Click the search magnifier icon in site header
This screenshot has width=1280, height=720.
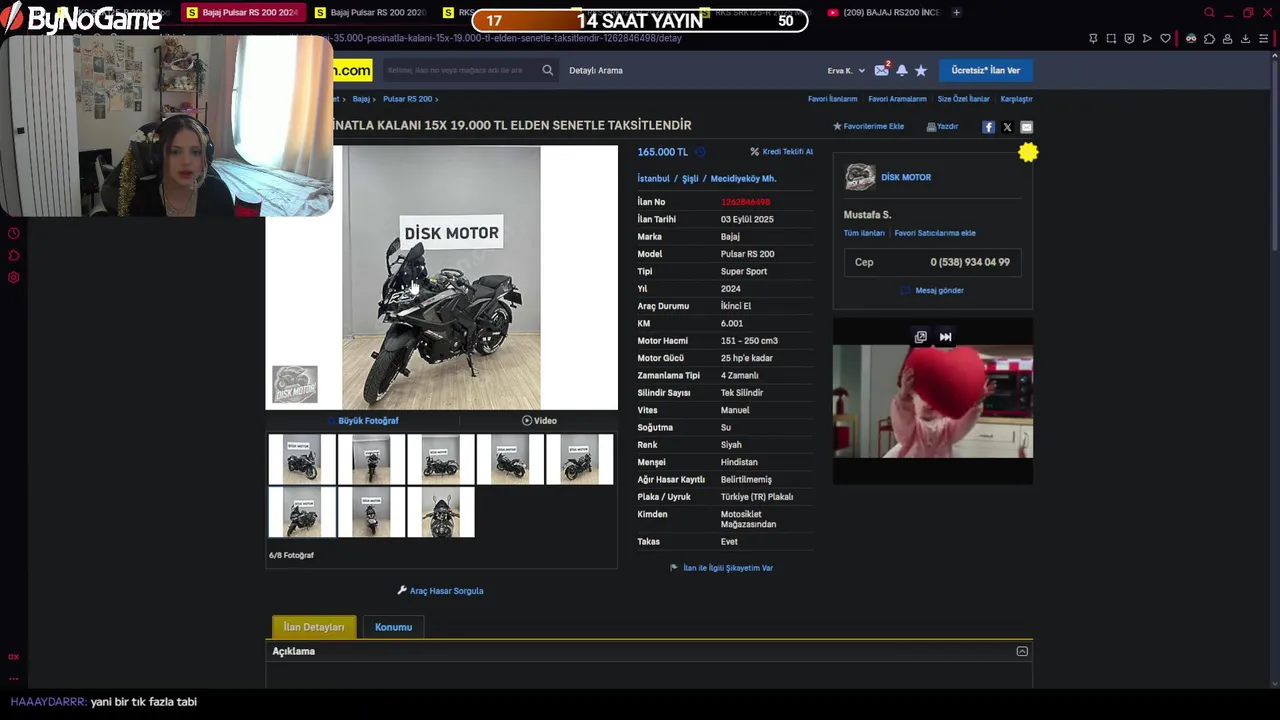pyautogui.click(x=547, y=70)
